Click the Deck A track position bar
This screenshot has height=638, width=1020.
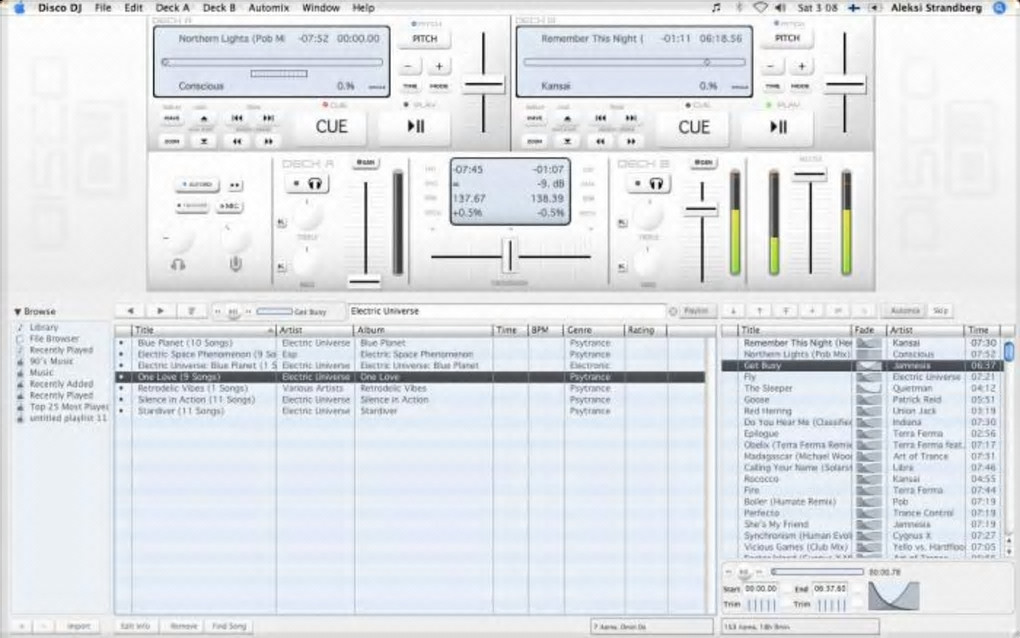click(272, 62)
